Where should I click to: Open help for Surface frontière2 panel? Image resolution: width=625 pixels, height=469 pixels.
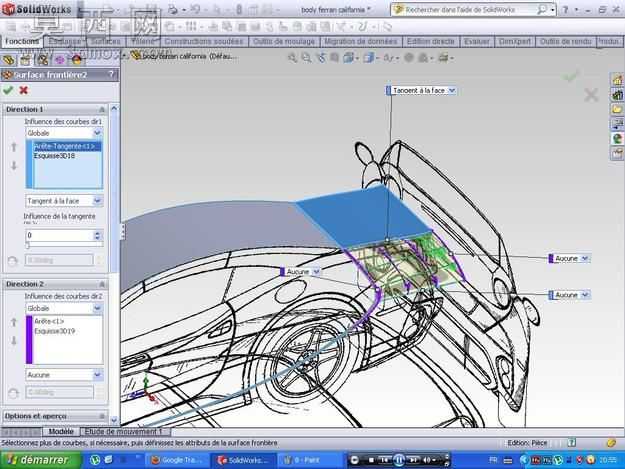click(x=111, y=74)
